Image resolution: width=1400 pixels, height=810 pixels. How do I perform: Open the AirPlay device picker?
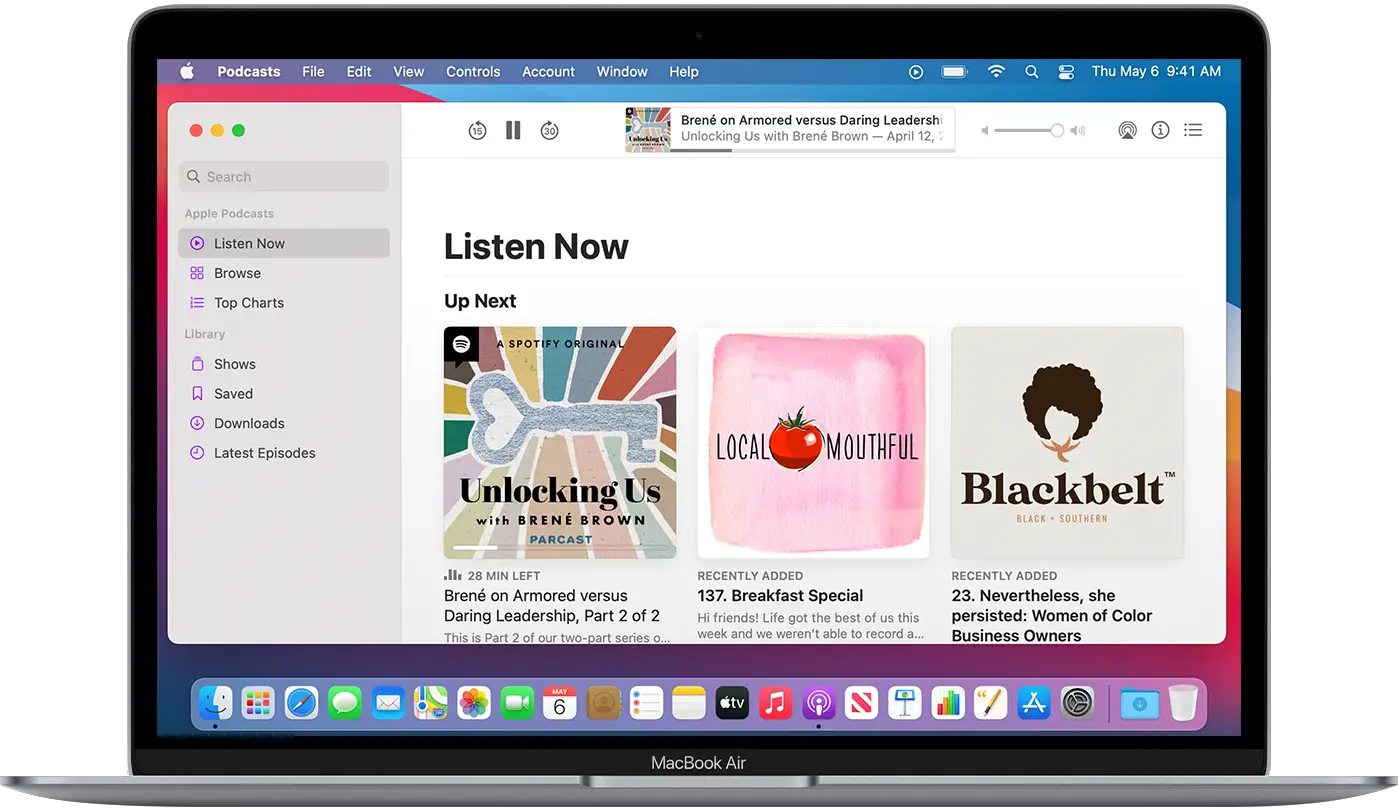coord(1128,130)
